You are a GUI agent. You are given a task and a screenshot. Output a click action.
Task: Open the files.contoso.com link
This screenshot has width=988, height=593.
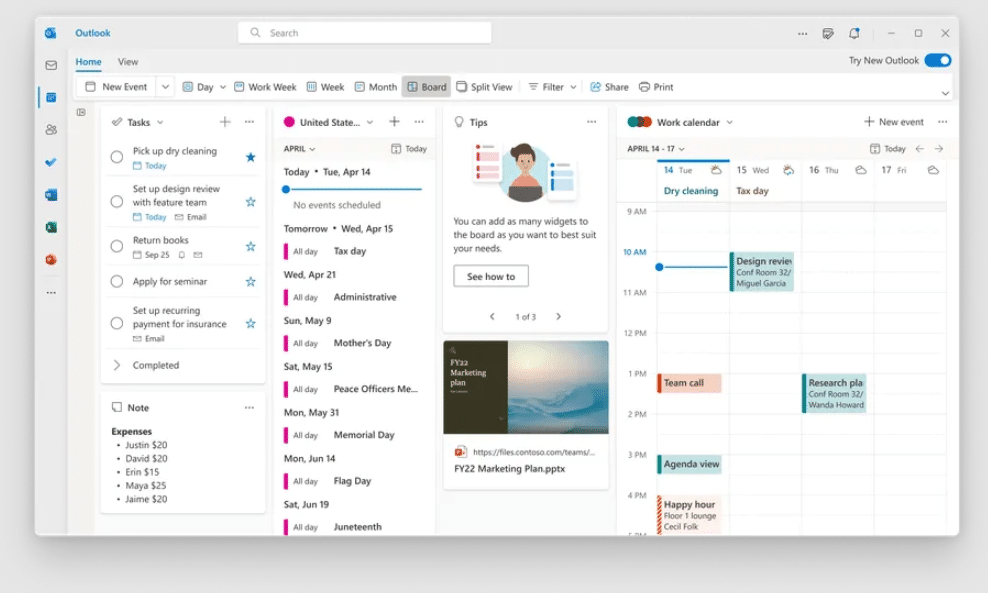(533, 452)
